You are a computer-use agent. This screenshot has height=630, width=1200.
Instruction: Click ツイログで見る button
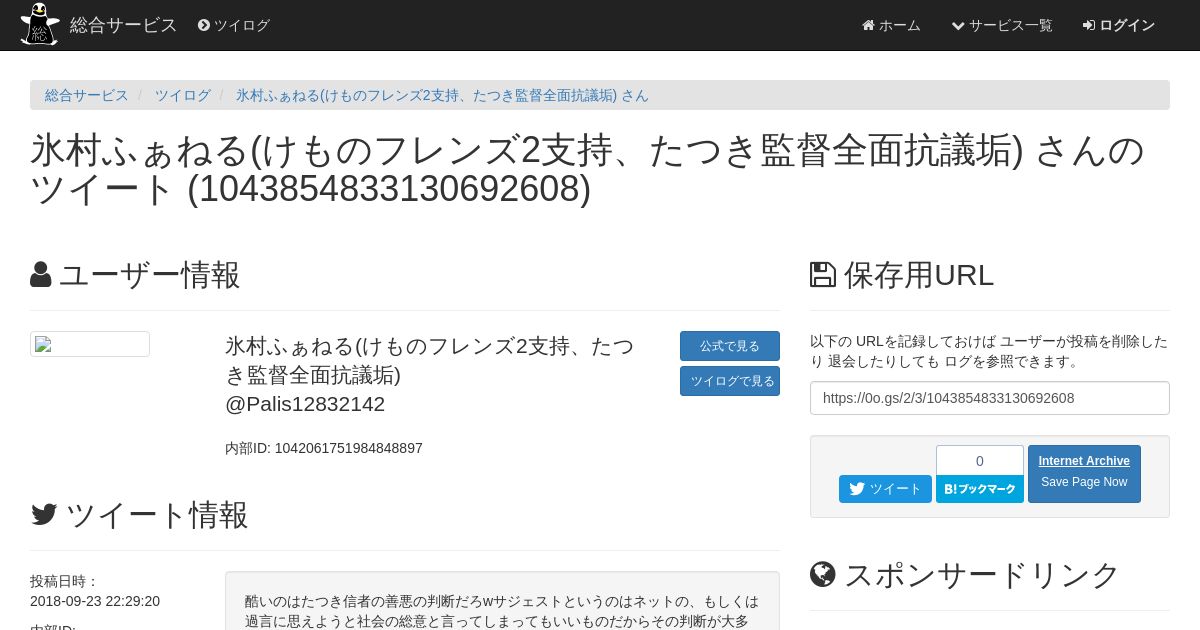(x=730, y=381)
